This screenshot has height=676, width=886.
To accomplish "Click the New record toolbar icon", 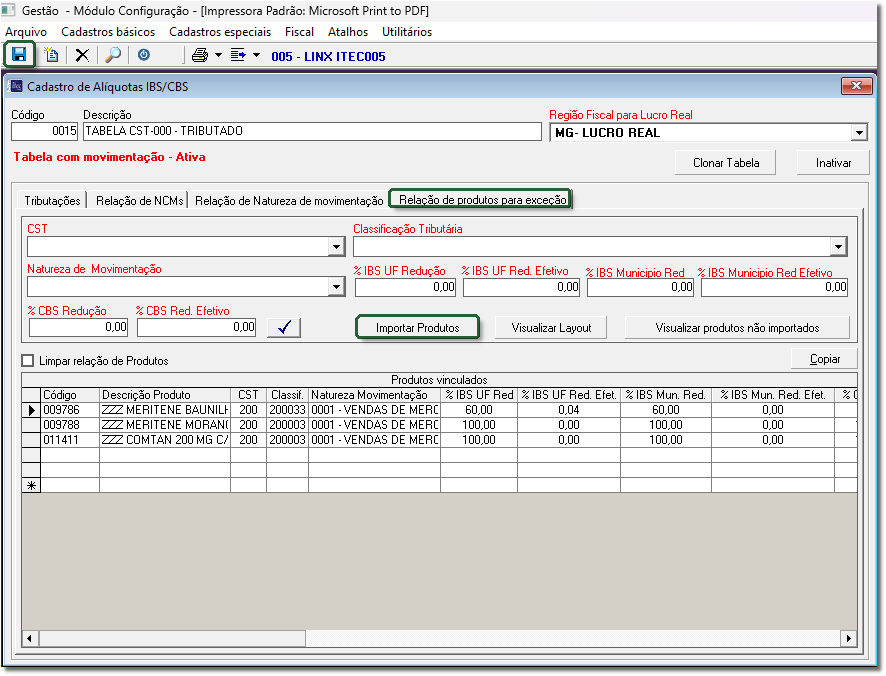I will [52, 55].
